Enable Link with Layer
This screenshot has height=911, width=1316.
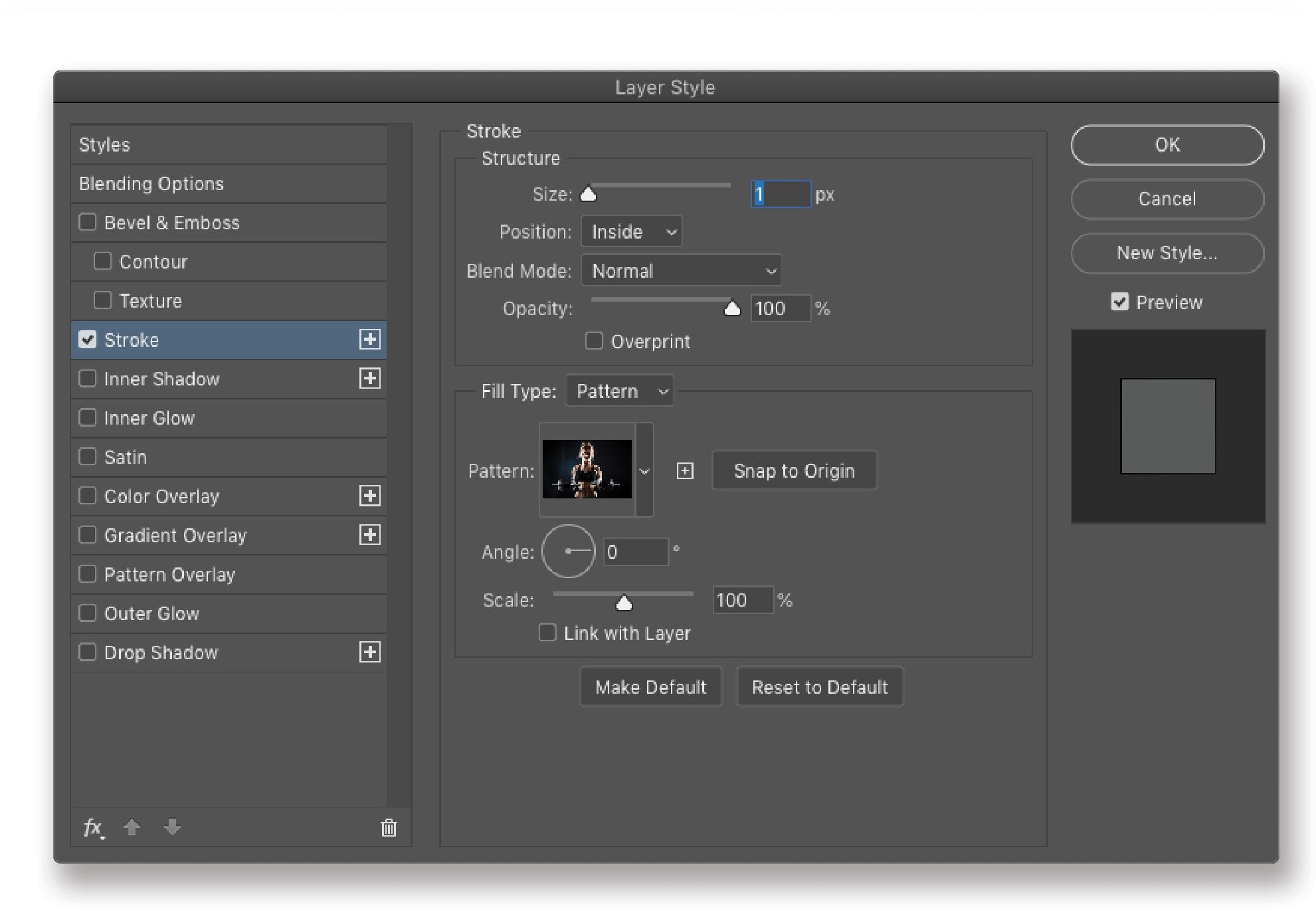547,632
